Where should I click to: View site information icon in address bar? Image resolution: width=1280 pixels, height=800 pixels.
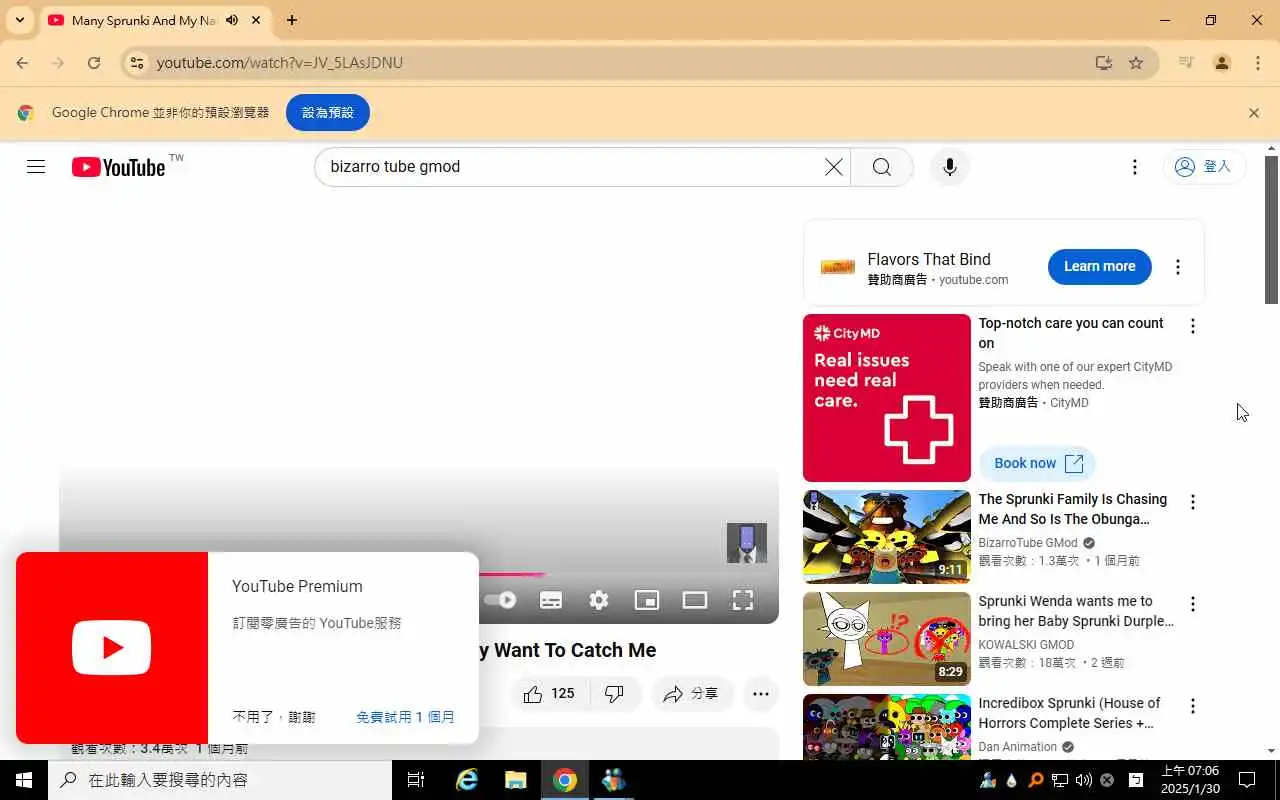pos(138,63)
